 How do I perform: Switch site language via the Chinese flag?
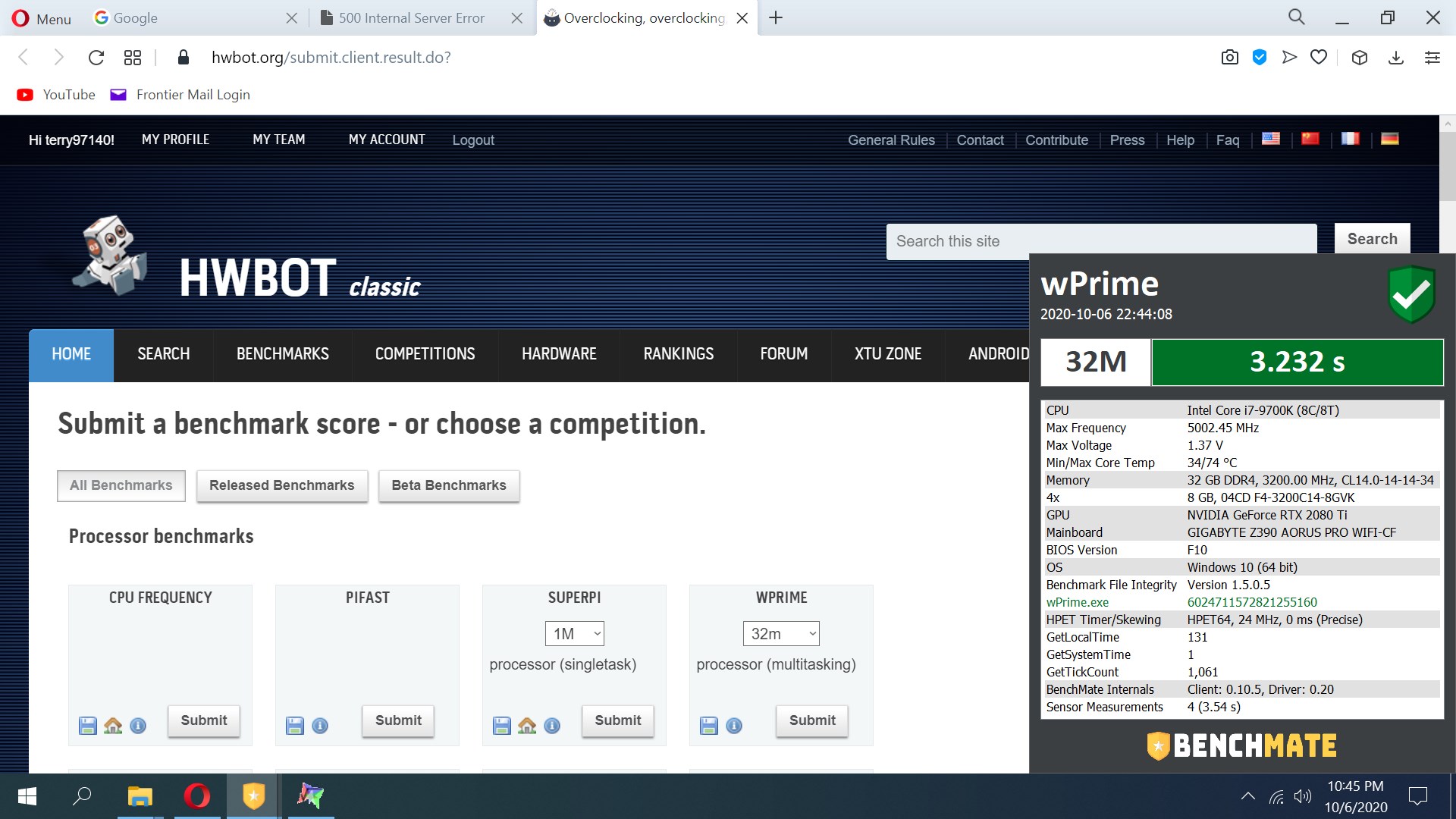[1310, 139]
